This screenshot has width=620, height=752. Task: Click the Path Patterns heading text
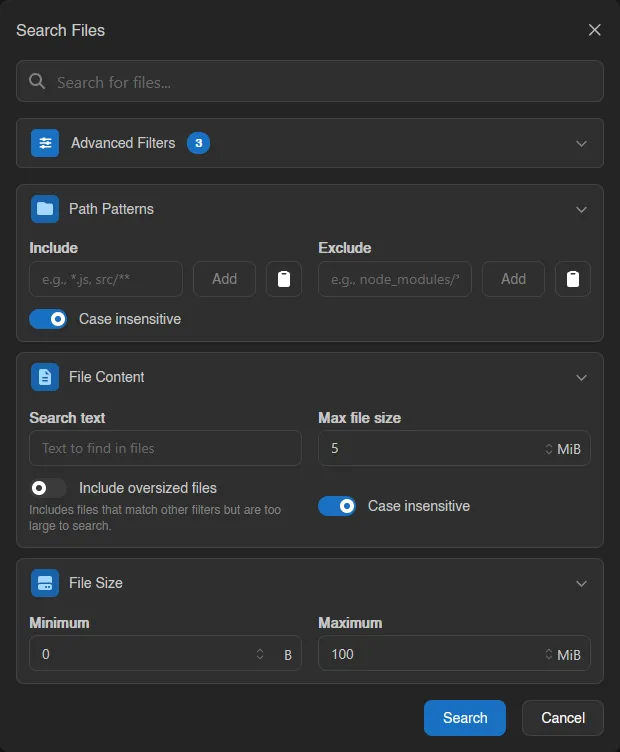(x=111, y=209)
